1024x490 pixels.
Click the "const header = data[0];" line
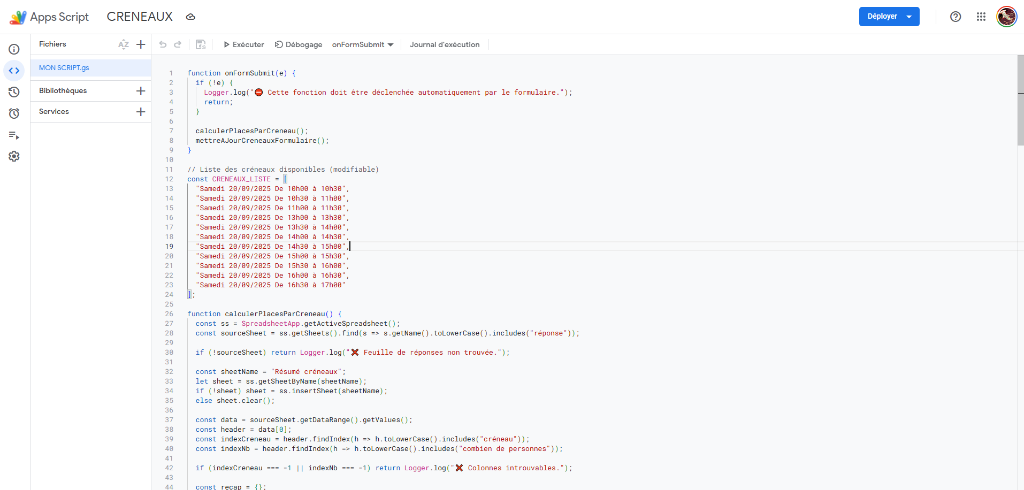pyautogui.click(x=245, y=429)
